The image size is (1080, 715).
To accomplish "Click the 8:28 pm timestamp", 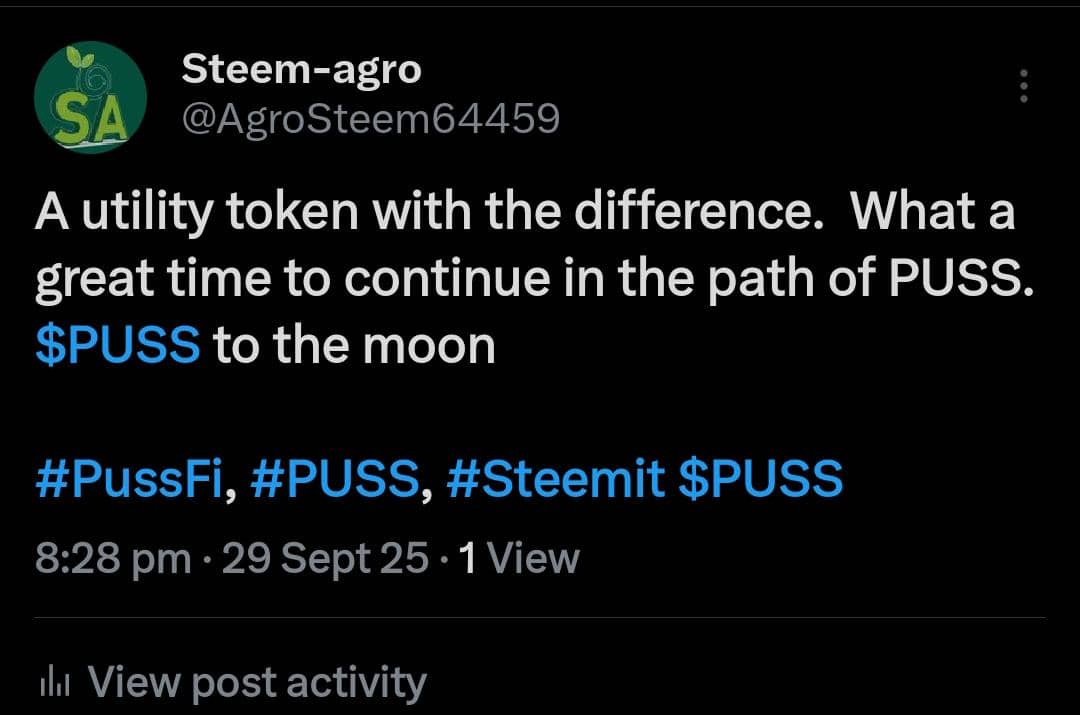I will pyautogui.click(x=112, y=557).
